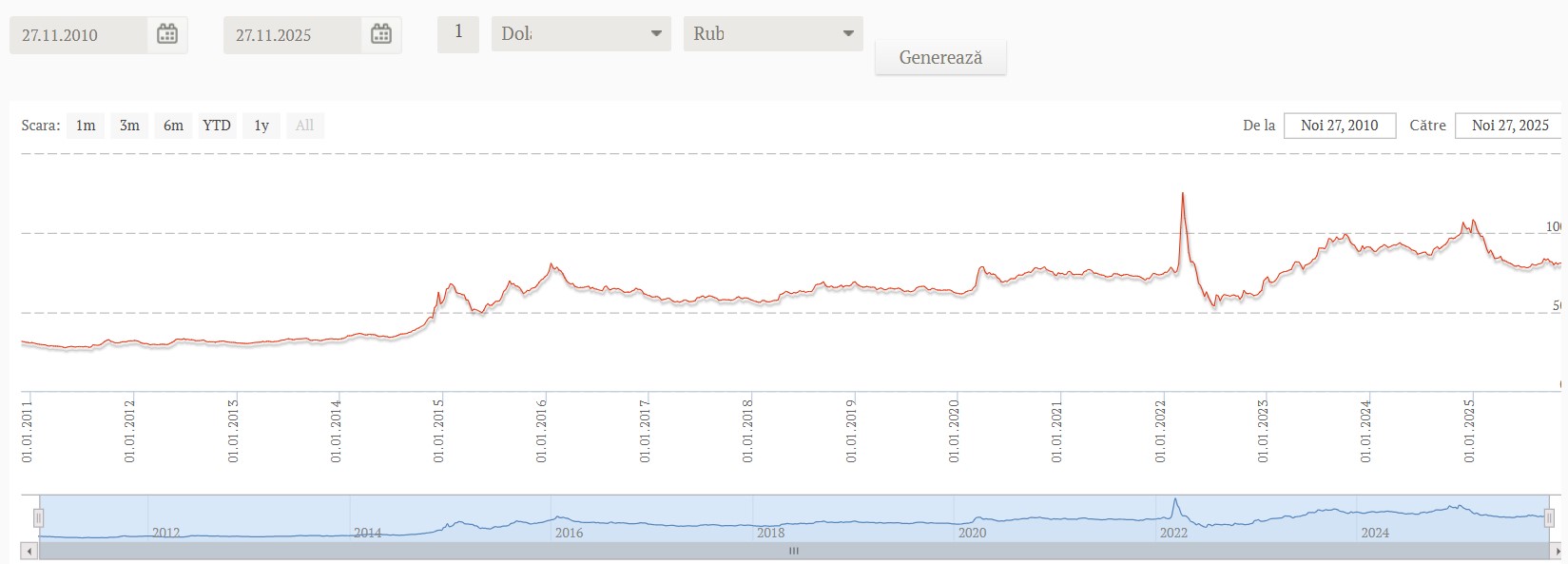Edit the De la date Noi 27, 2010
Screen dimensions: 1568x564
click(x=1339, y=126)
